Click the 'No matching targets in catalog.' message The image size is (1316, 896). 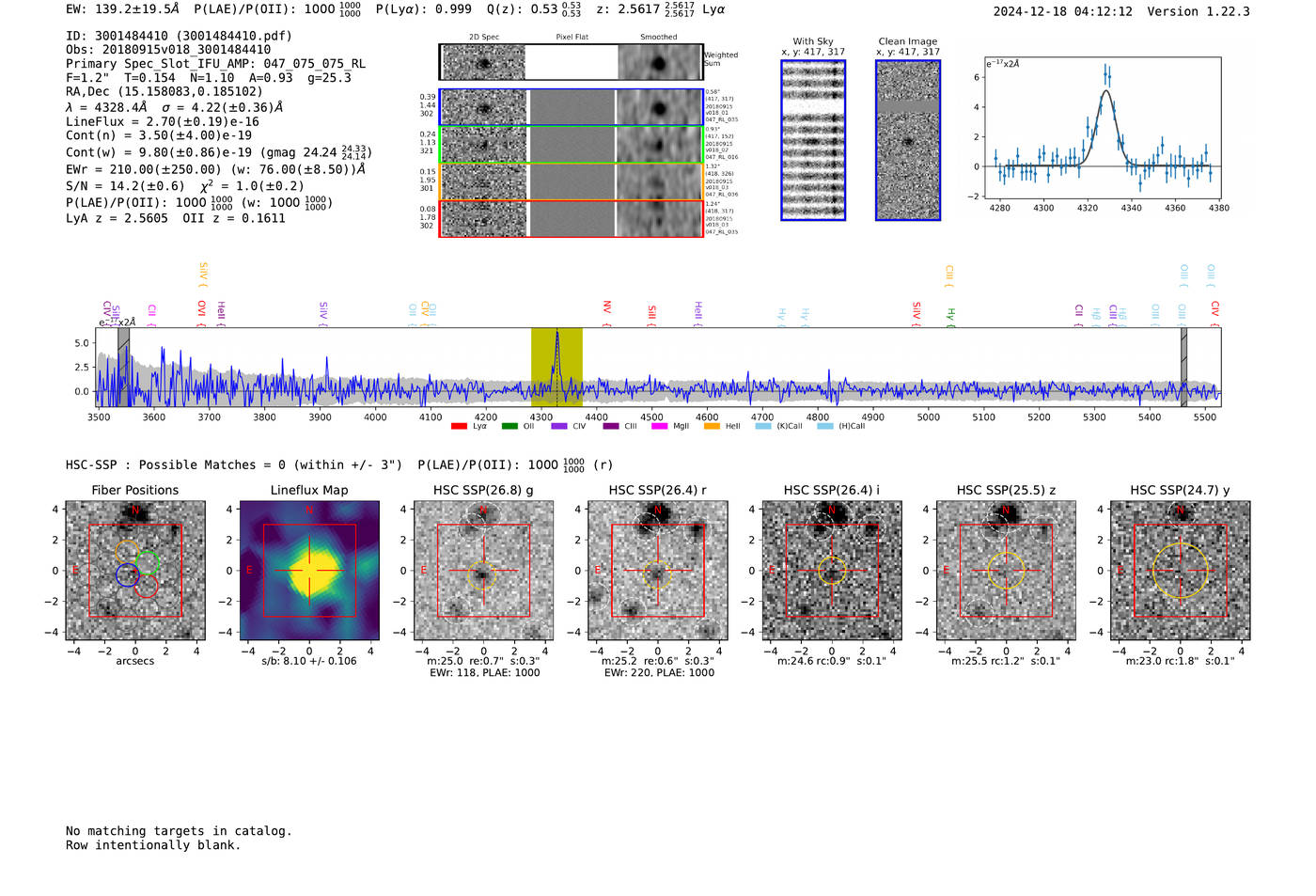179,831
